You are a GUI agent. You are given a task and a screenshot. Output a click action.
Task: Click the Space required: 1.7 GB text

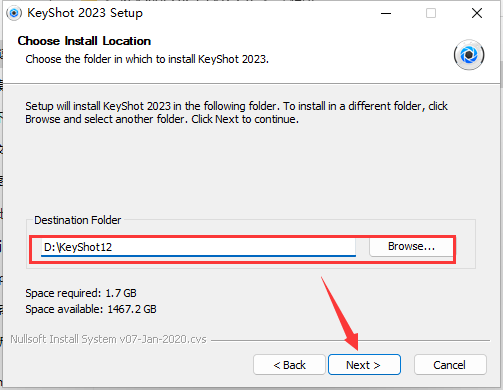click(x=81, y=293)
